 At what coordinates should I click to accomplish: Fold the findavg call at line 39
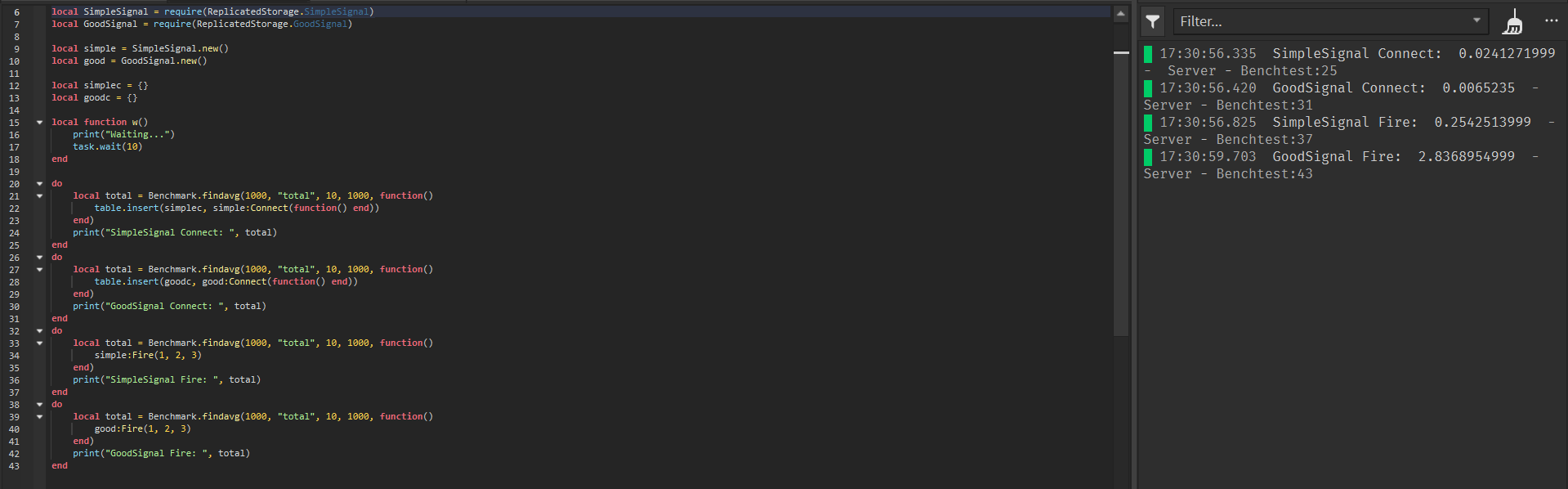point(39,417)
